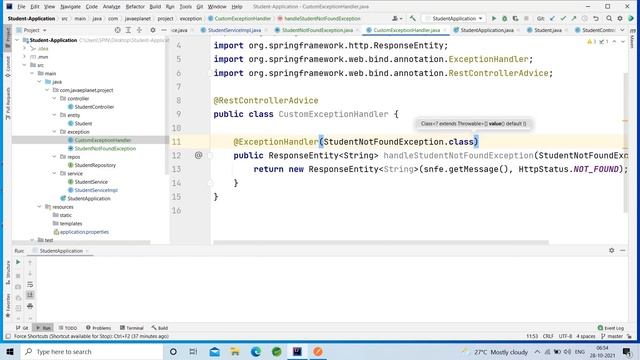
Task: Collapse the exception package
Action: tap(54, 132)
